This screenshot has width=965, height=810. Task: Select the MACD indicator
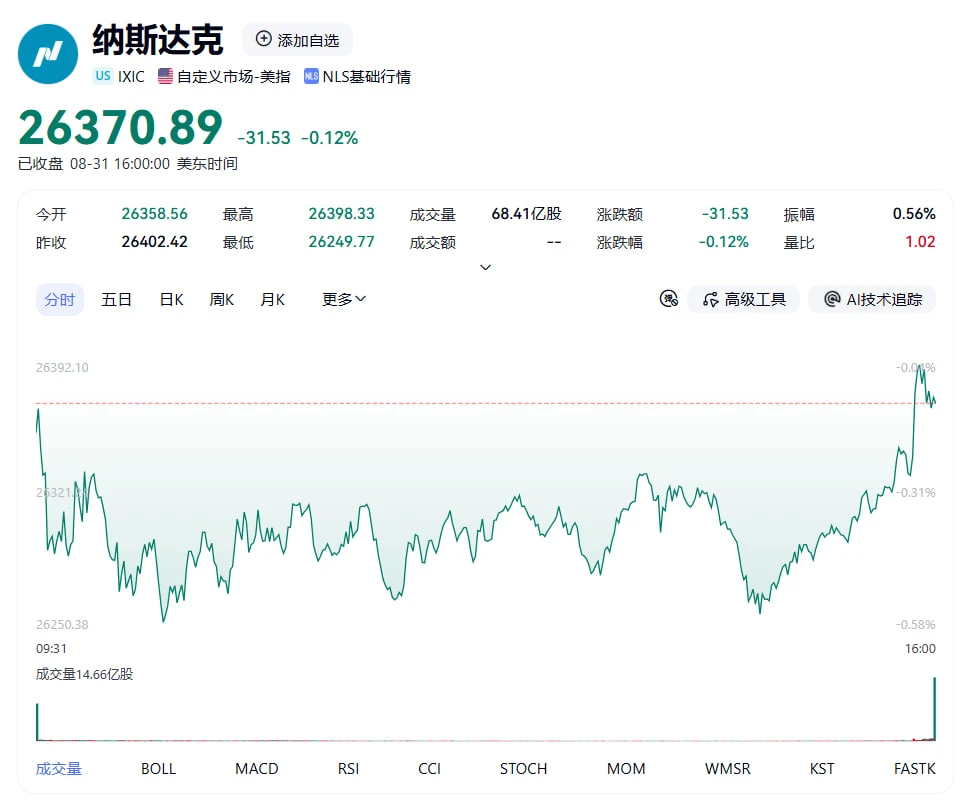point(257,769)
